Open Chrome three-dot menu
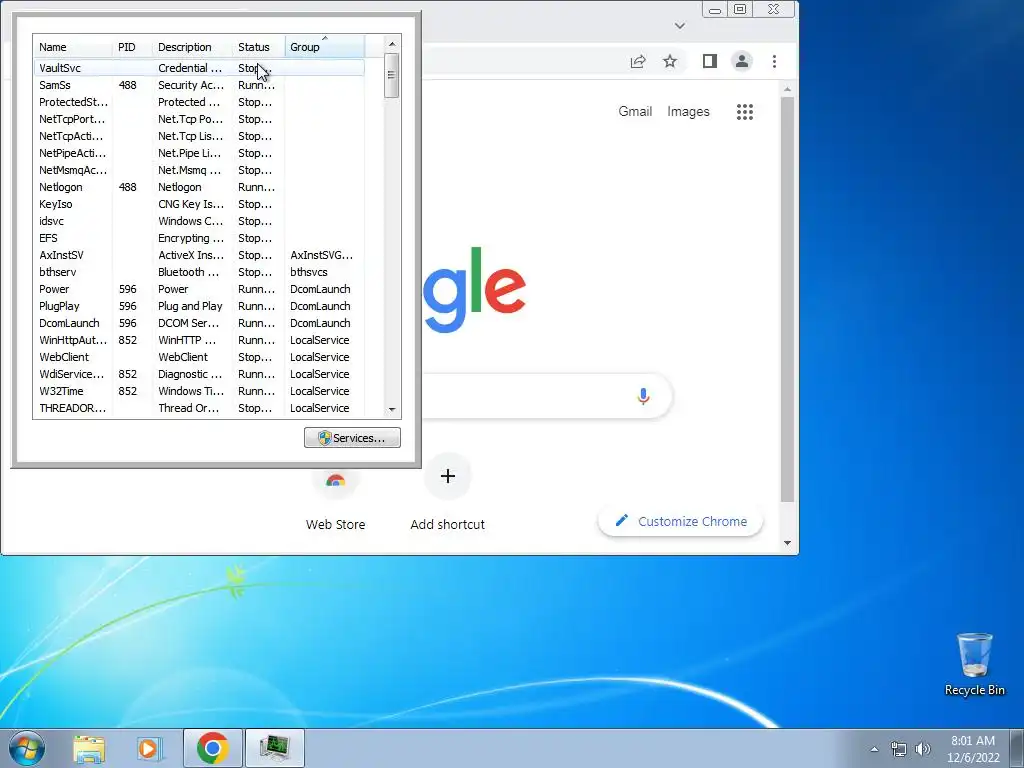 click(x=775, y=61)
